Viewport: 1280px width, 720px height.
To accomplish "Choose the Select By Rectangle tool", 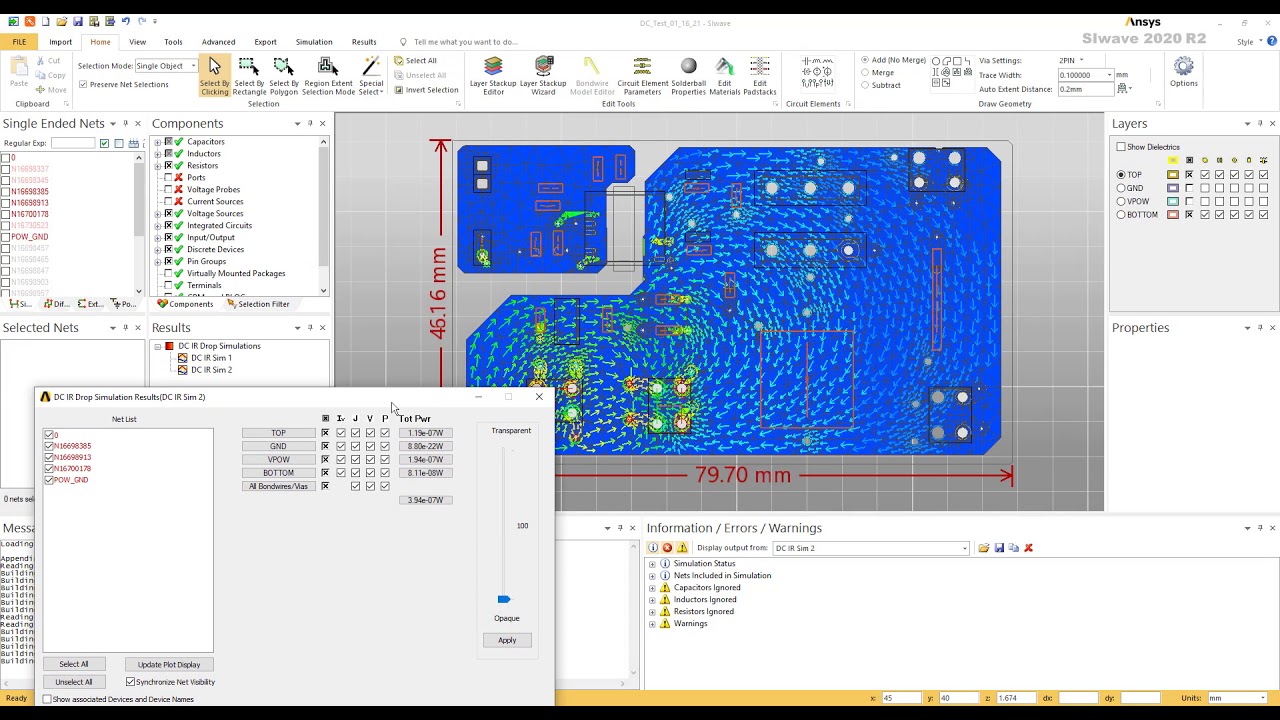I will pyautogui.click(x=249, y=76).
